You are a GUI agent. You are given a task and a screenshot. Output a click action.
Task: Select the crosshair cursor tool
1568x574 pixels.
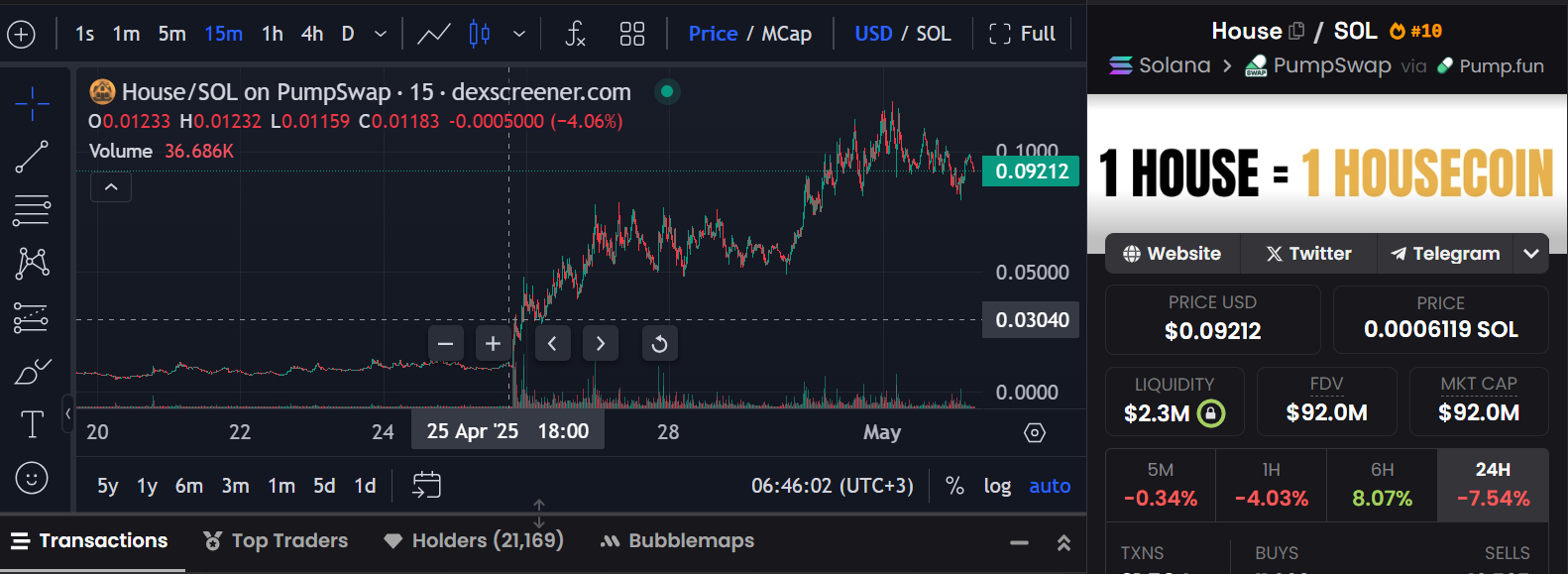32,102
